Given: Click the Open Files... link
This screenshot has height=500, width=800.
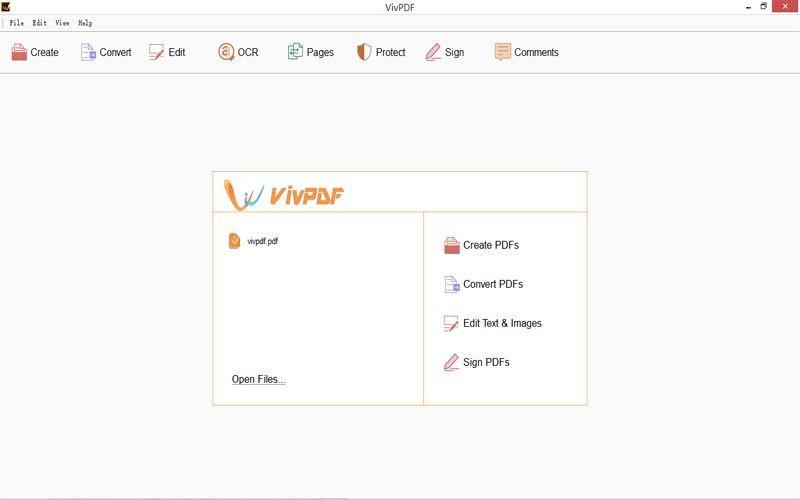Looking at the screenshot, I should click(259, 379).
